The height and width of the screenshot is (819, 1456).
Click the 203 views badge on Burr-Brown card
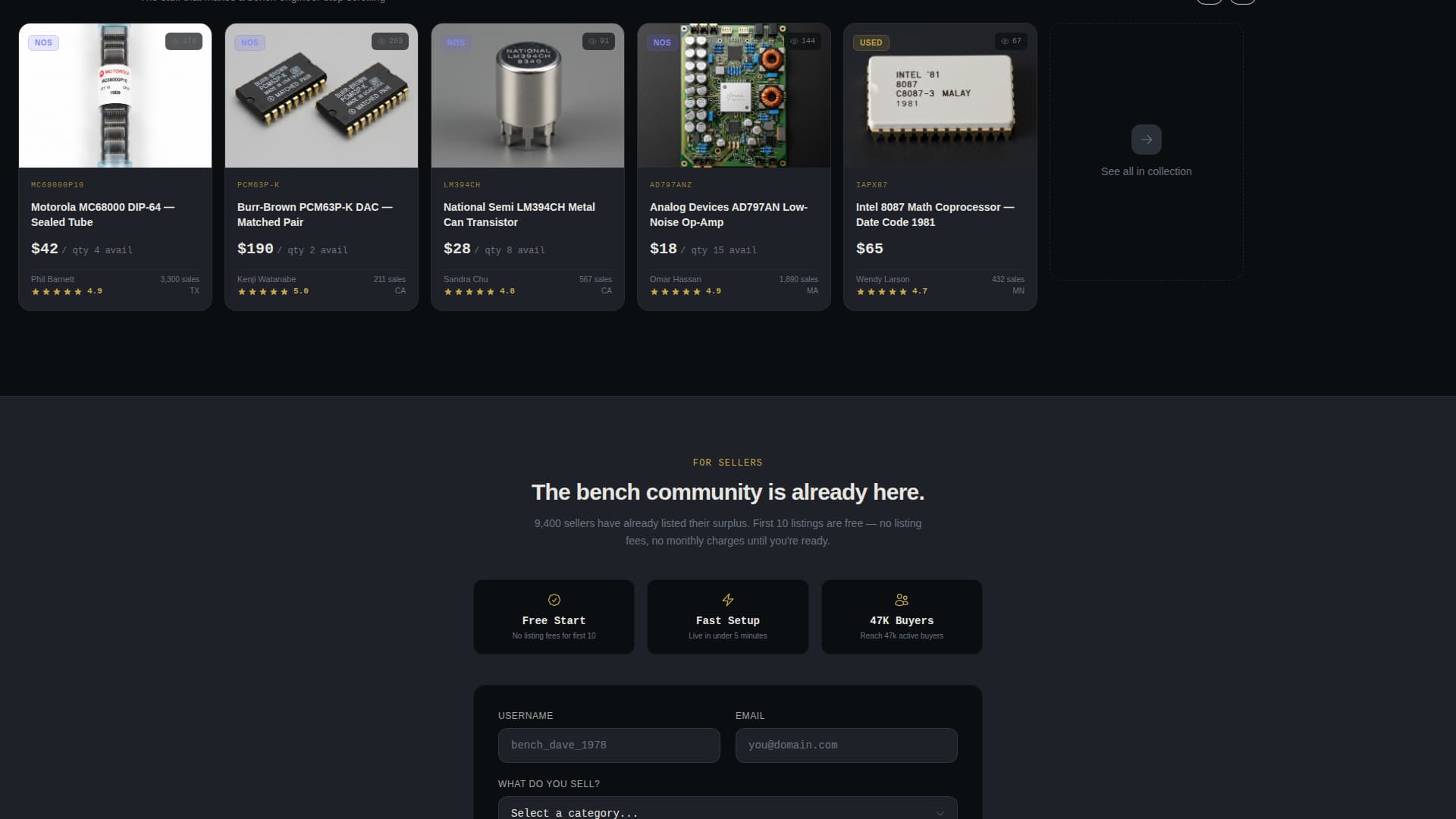pos(390,41)
